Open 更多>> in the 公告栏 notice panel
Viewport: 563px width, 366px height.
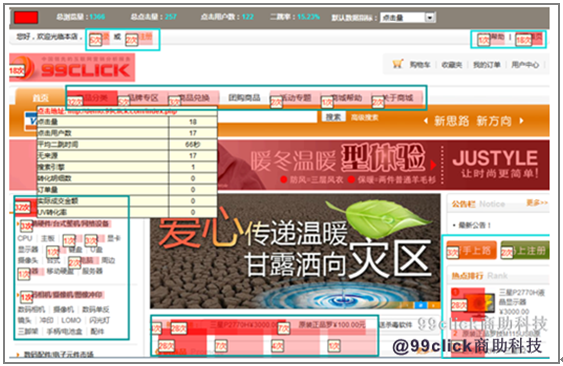tap(537, 203)
